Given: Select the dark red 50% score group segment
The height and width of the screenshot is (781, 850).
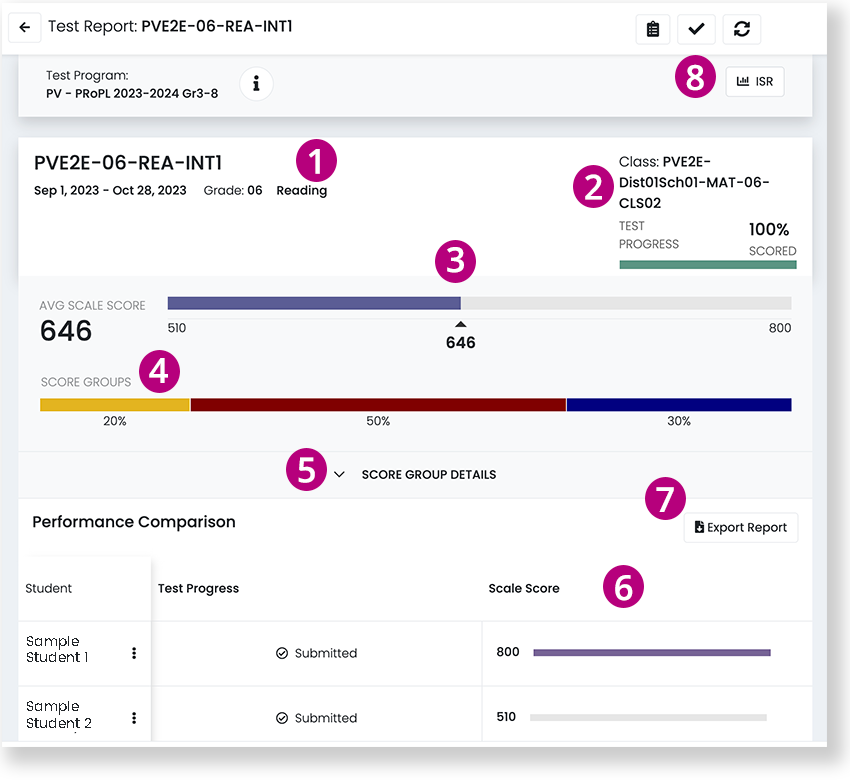Looking at the screenshot, I should tap(378, 405).
